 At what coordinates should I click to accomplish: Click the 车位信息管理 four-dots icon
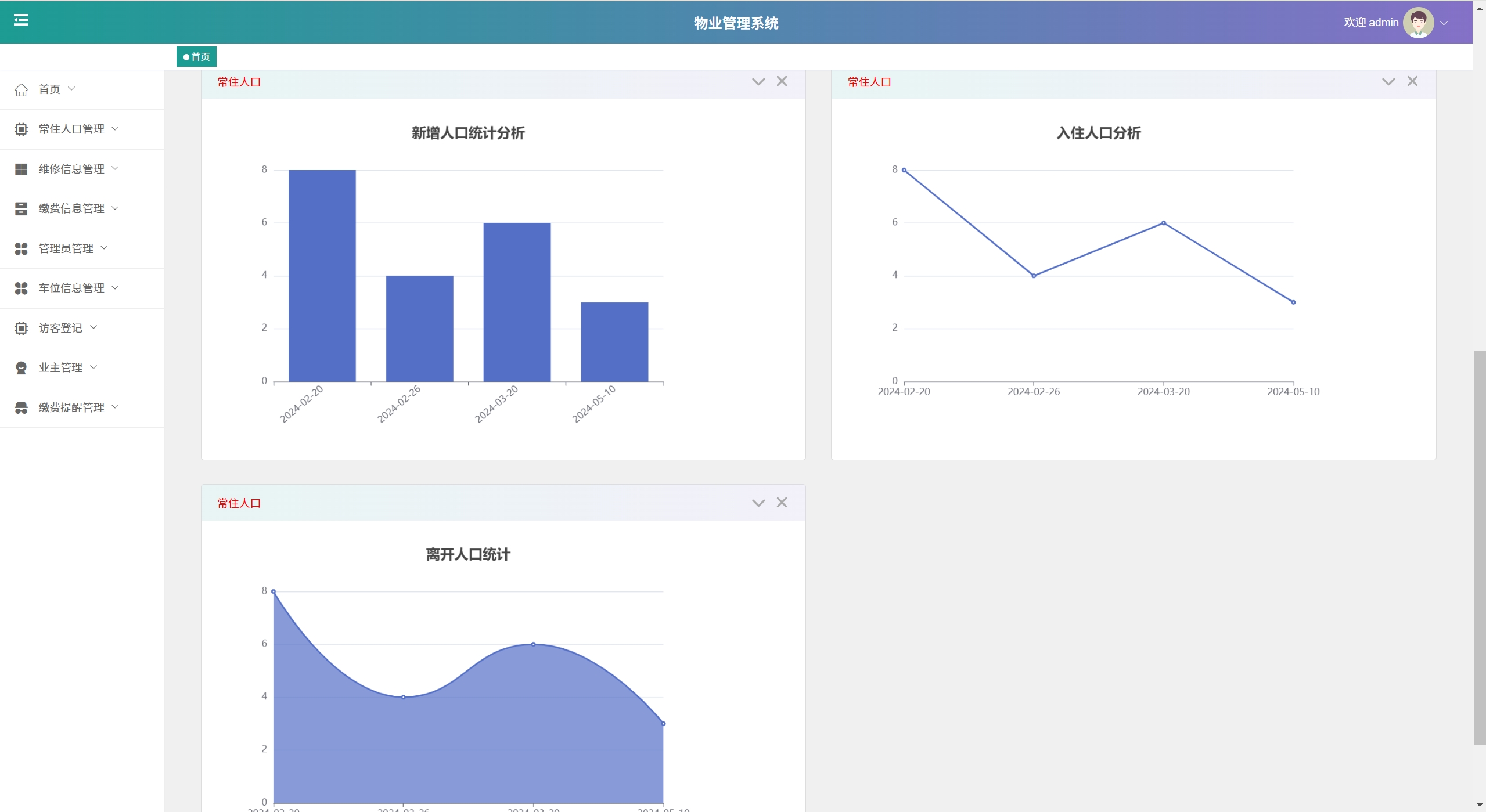tap(21, 288)
